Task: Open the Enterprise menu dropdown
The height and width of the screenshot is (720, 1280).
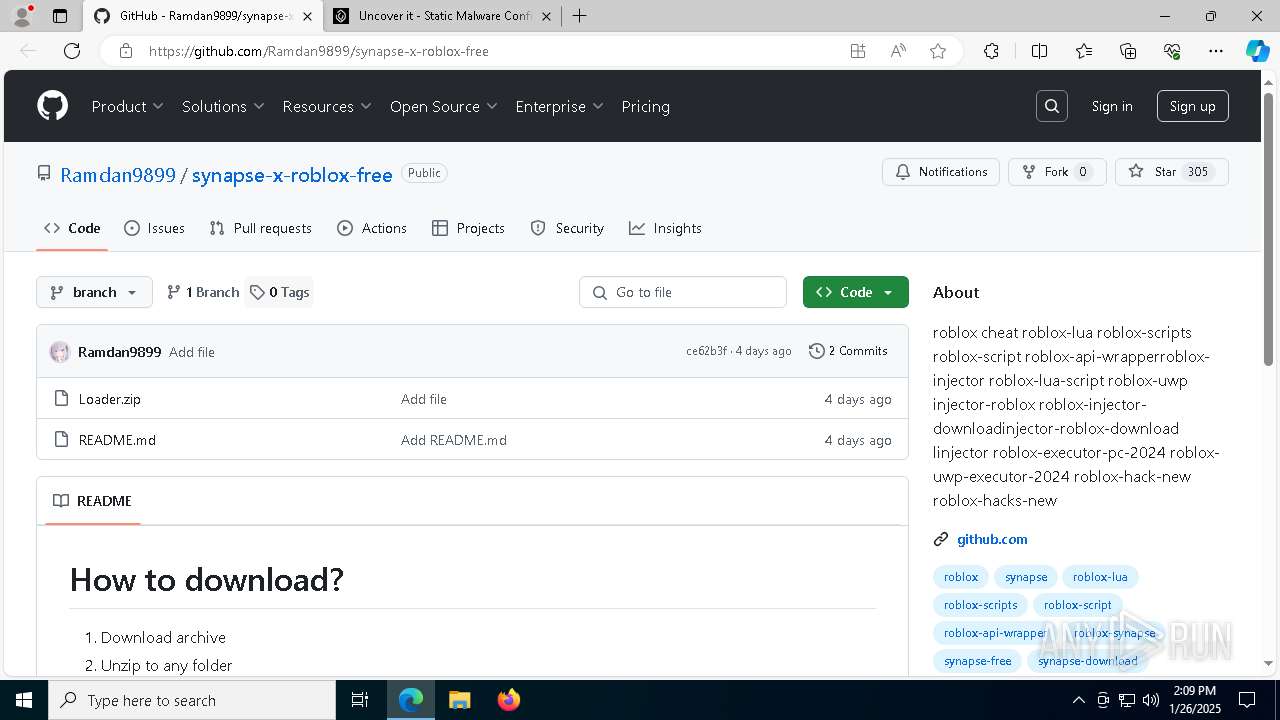Action: tap(559, 106)
